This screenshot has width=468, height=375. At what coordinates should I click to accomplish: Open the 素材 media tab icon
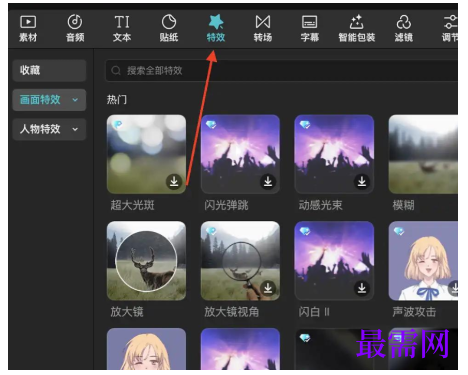pos(28,22)
